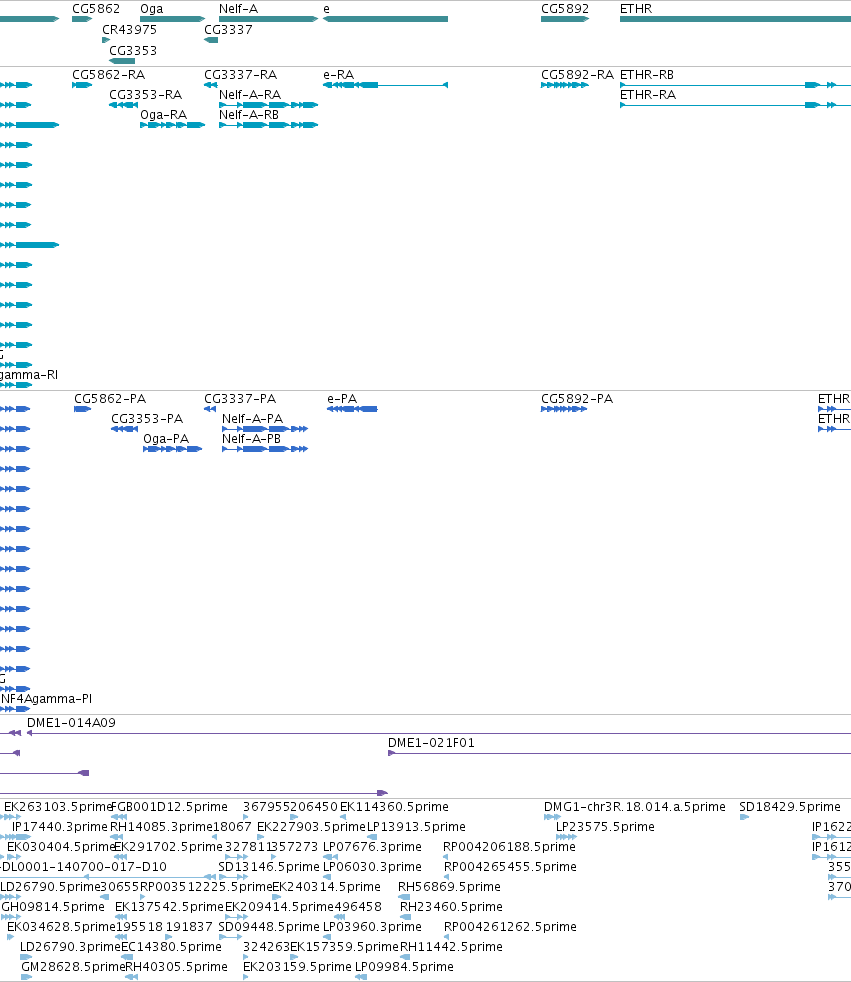This screenshot has height=982, width=851.
Task: Click the GH09814.5prime EST label
Action: click(53, 906)
